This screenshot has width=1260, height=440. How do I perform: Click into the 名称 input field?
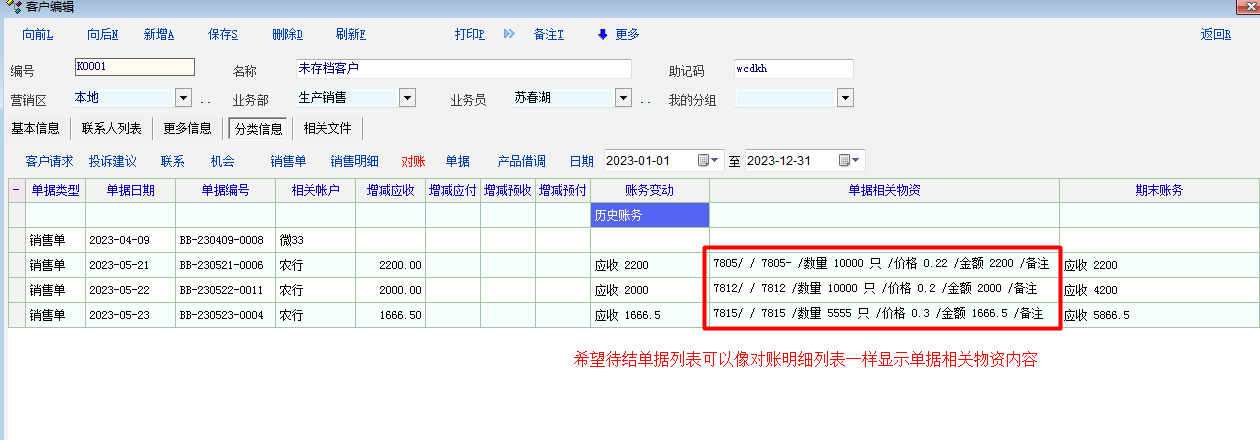pos(462,69)
